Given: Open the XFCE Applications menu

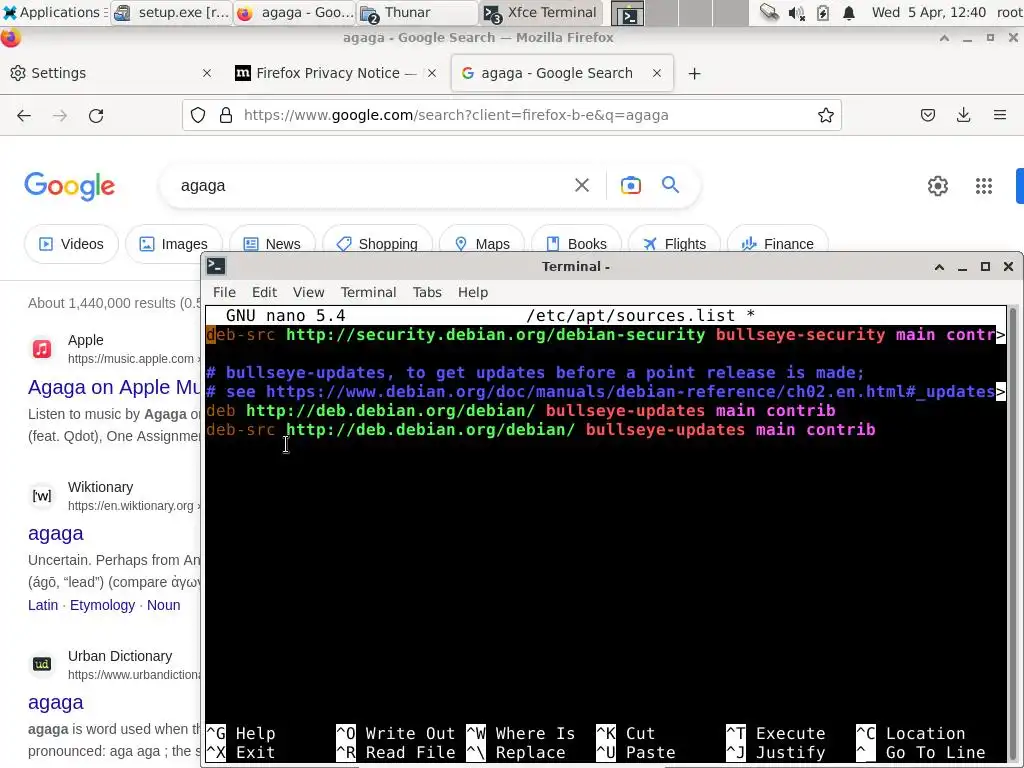Looking at the screenshot, I should (53, 12).
